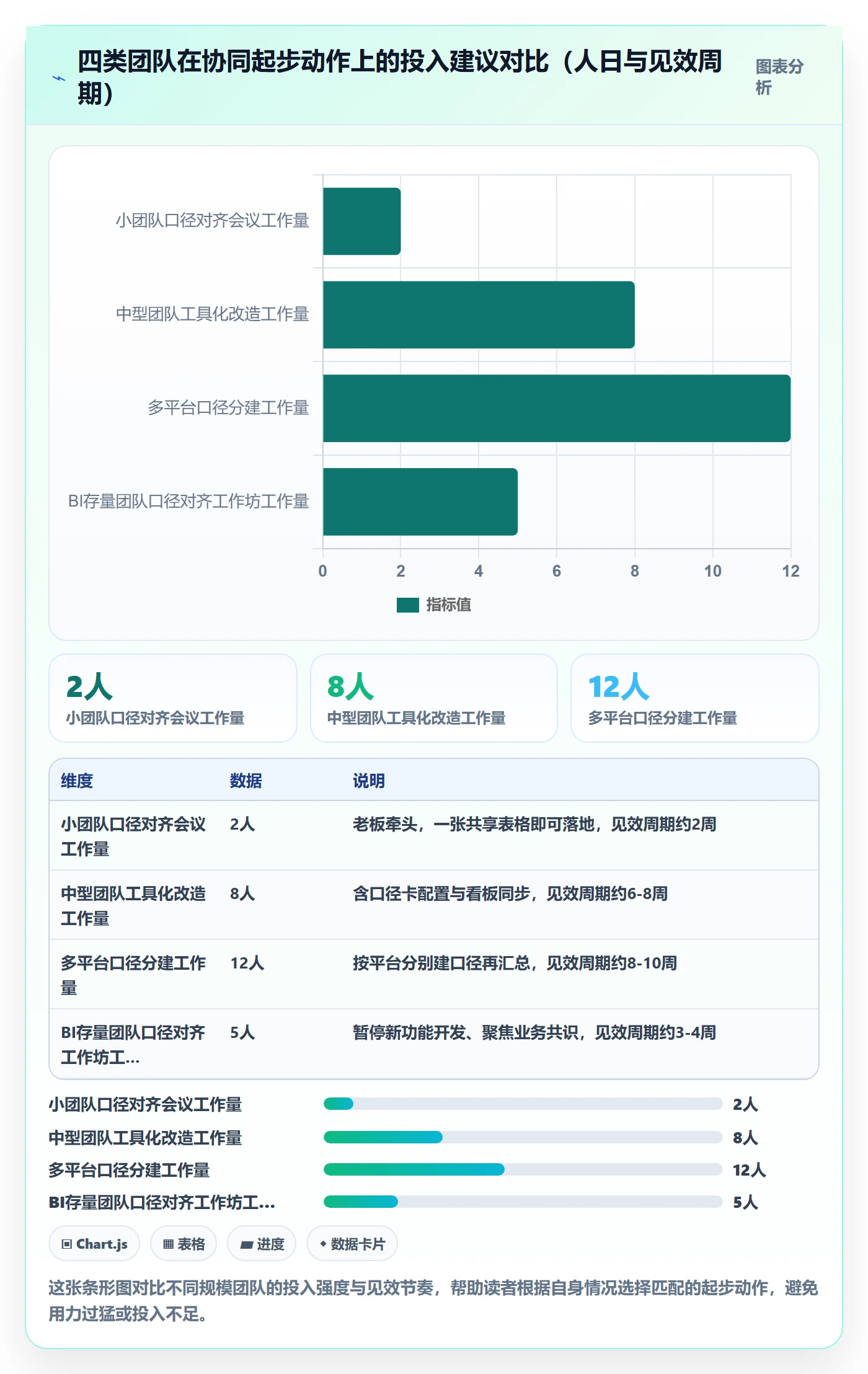Click the 数据卡片 tag chip
This screenshot has height=1374, width=868.
(x=352, y=1244)
